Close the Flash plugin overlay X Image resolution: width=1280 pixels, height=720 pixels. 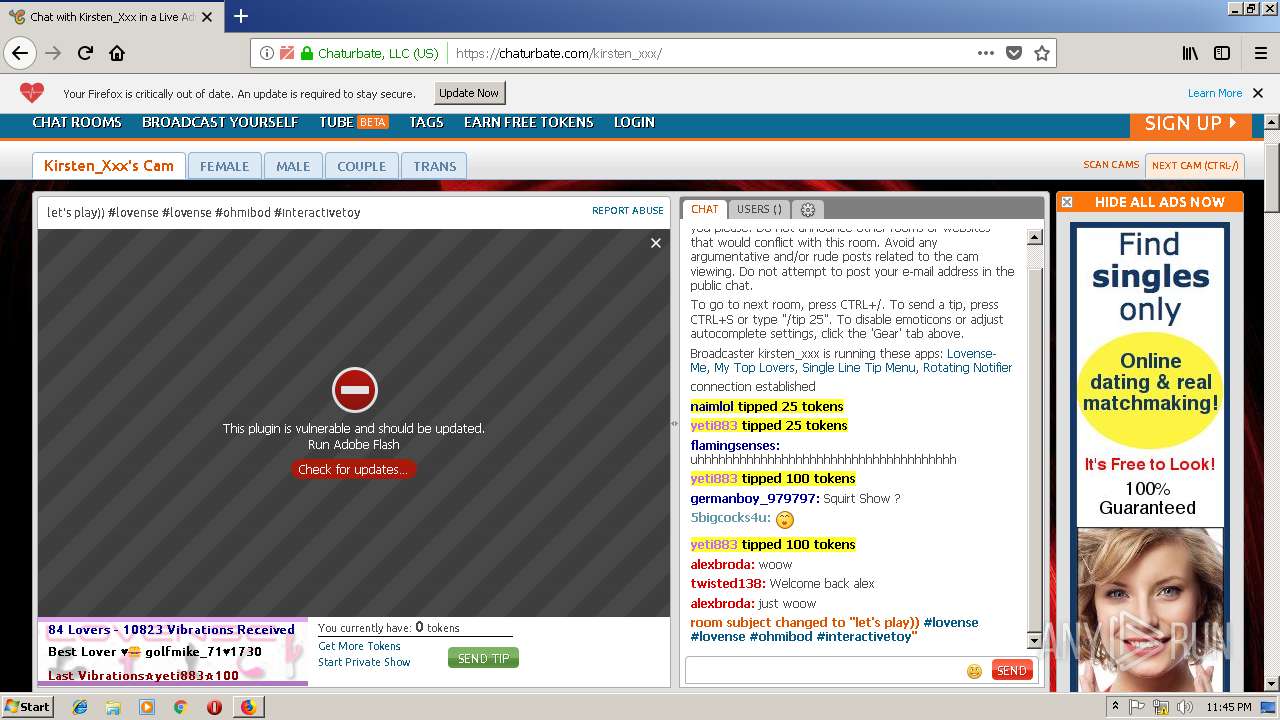point(656,243)
